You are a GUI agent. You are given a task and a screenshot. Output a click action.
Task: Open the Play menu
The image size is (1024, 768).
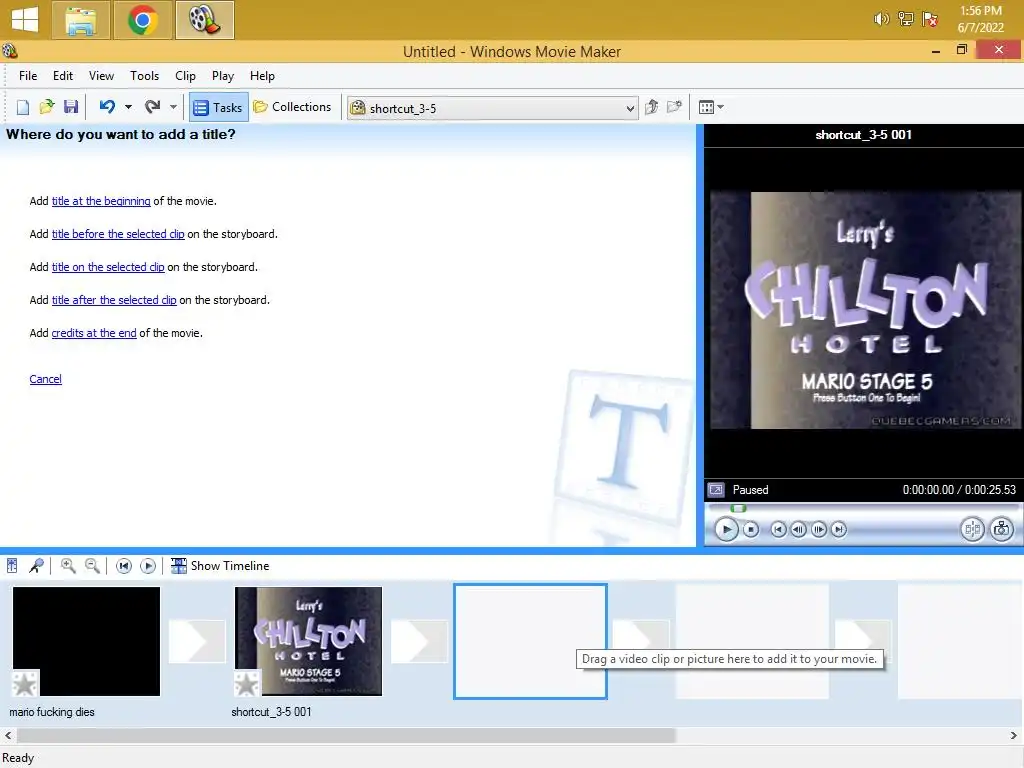tap(223, 76)
